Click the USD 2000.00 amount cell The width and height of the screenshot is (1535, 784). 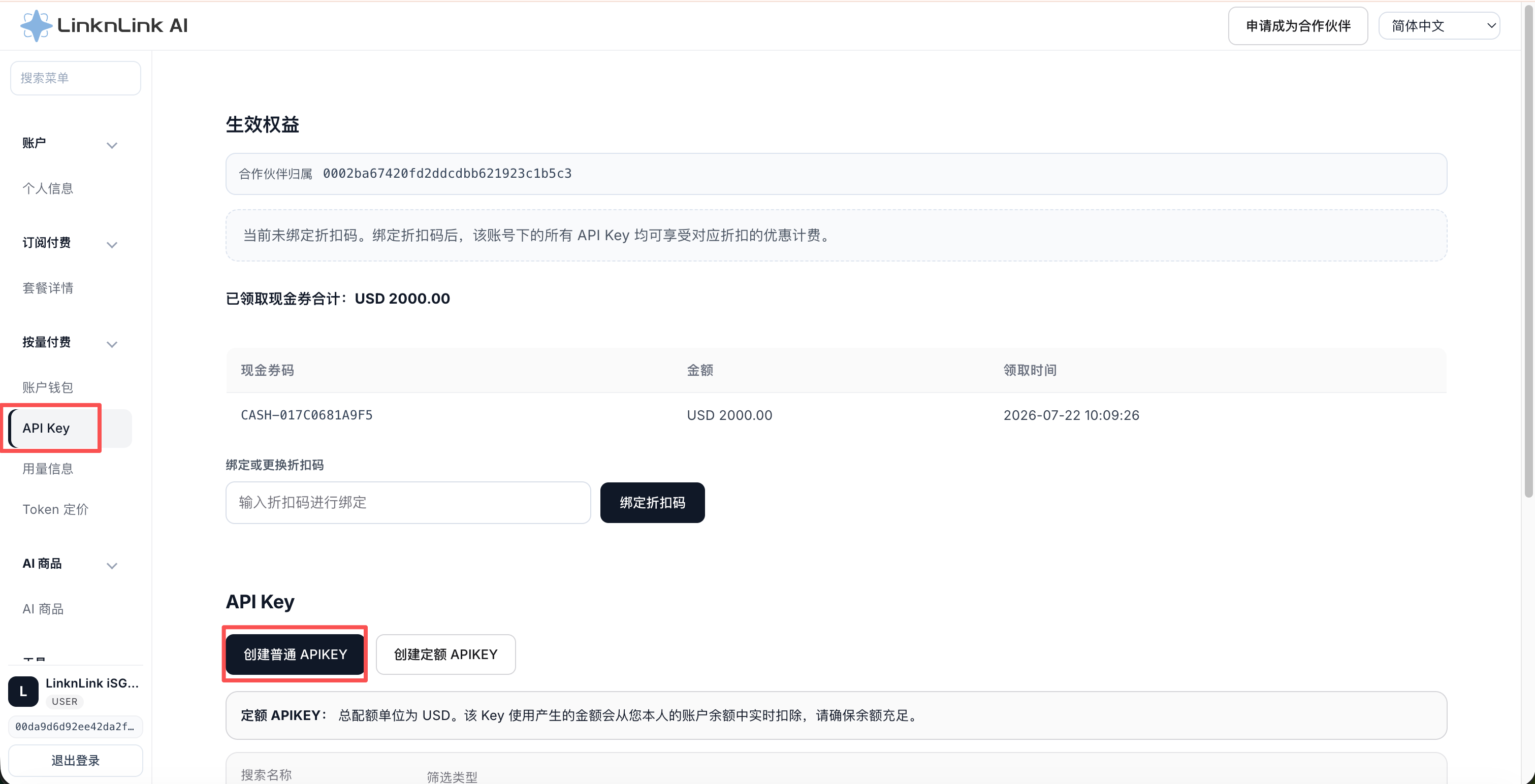click(729, 415)
